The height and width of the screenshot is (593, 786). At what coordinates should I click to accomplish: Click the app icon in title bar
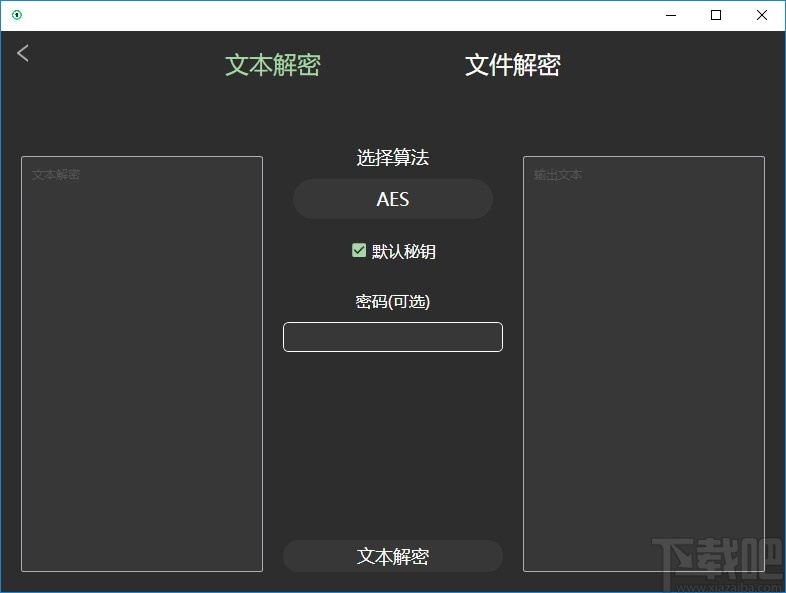pyautogui.click(x=17, y=15)
